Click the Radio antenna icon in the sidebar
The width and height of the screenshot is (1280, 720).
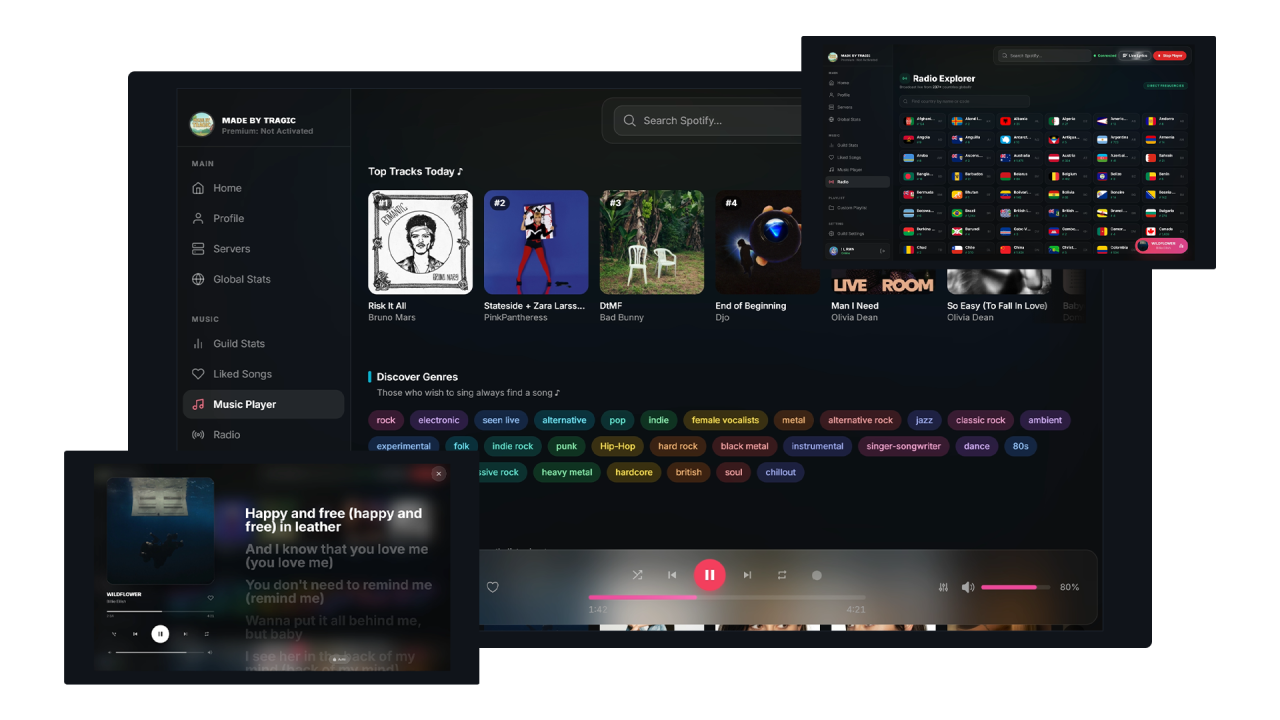click(198, 435)
